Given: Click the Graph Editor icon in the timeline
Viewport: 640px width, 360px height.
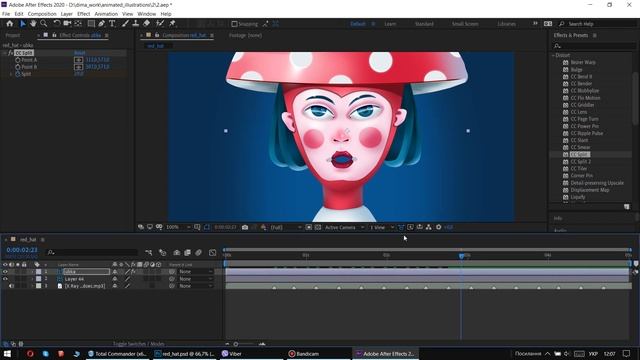Looking at the screenshot, I should point(213,253).
